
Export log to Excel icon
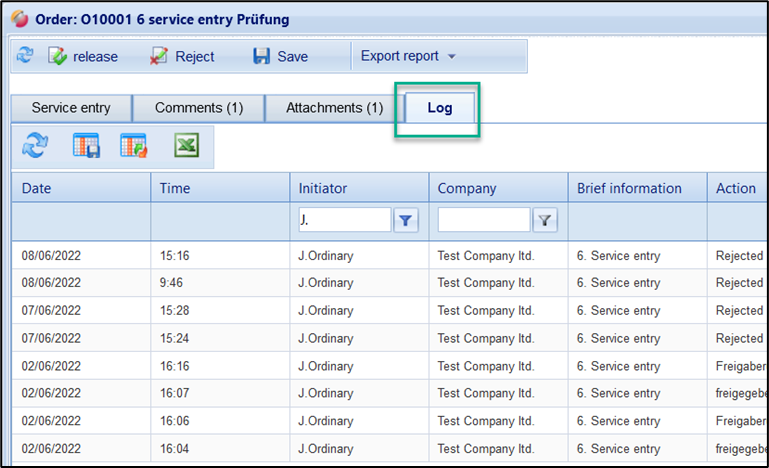(x=185, y=146)
